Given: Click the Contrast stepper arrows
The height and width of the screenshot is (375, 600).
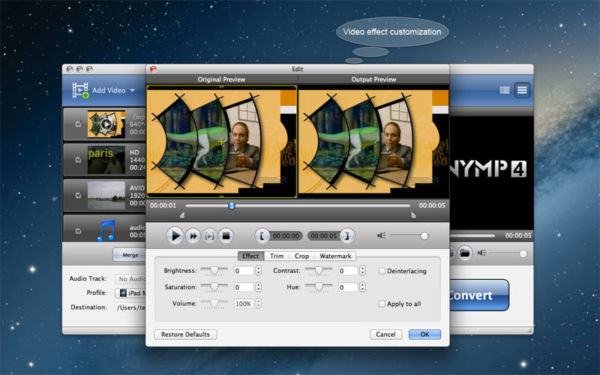Looking at the screenshot, I should pos(362,271).
